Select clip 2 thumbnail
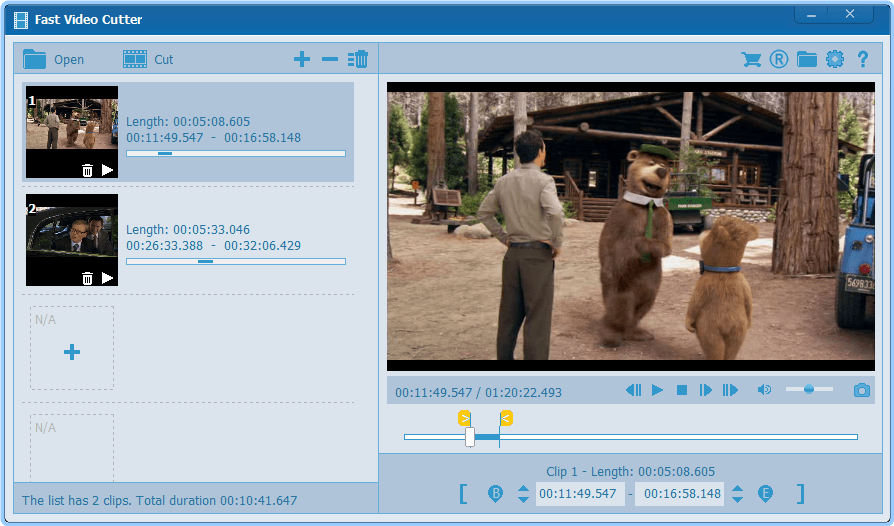894x526 pixels. pos(72,240)
